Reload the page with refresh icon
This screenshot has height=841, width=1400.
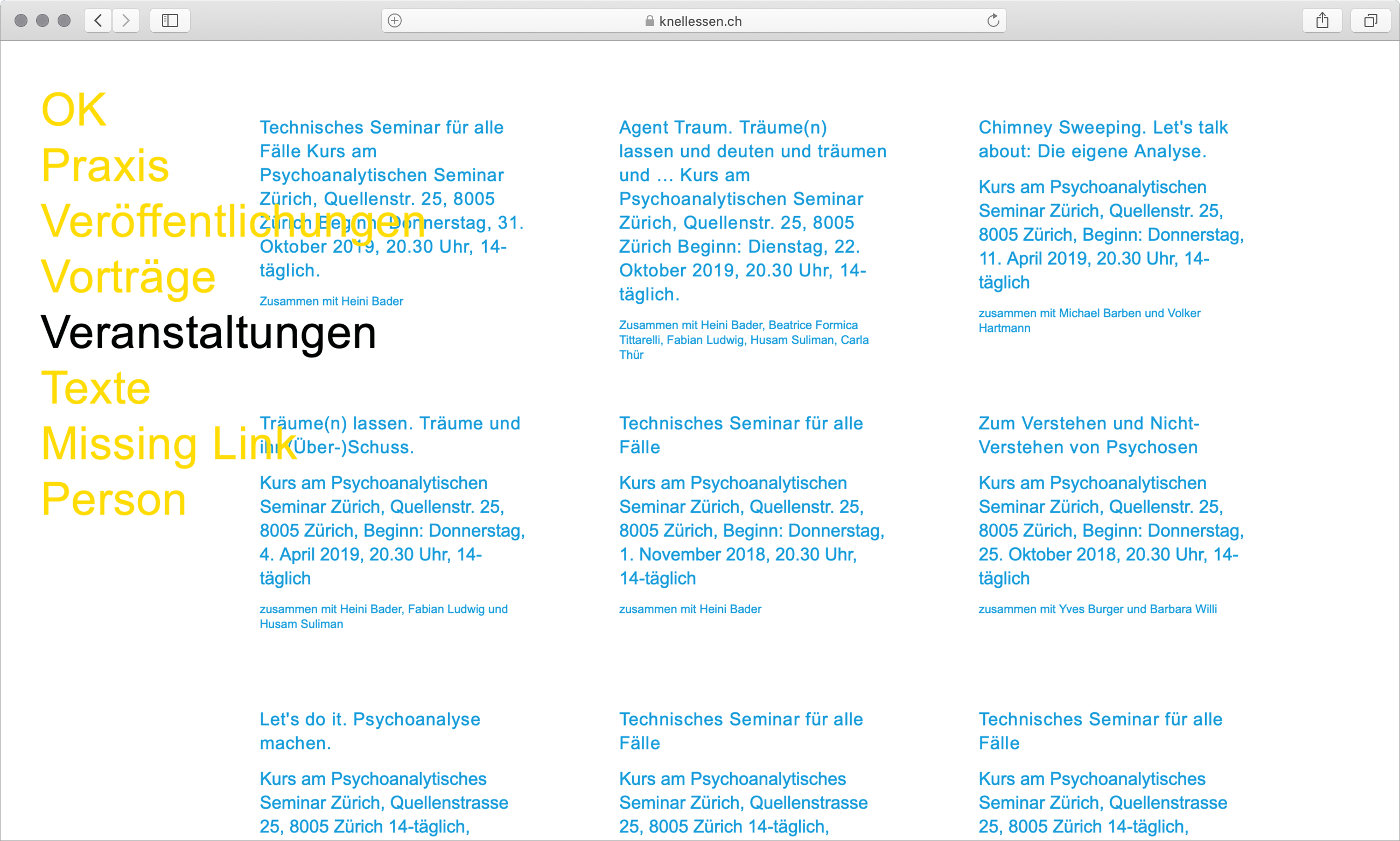(993, 21)
